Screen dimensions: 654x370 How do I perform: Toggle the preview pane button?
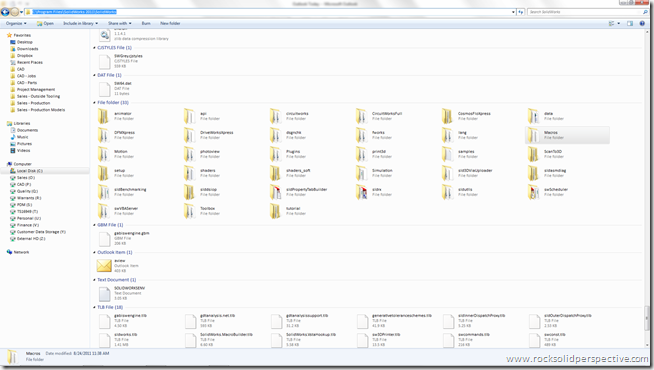coord(630,23)
